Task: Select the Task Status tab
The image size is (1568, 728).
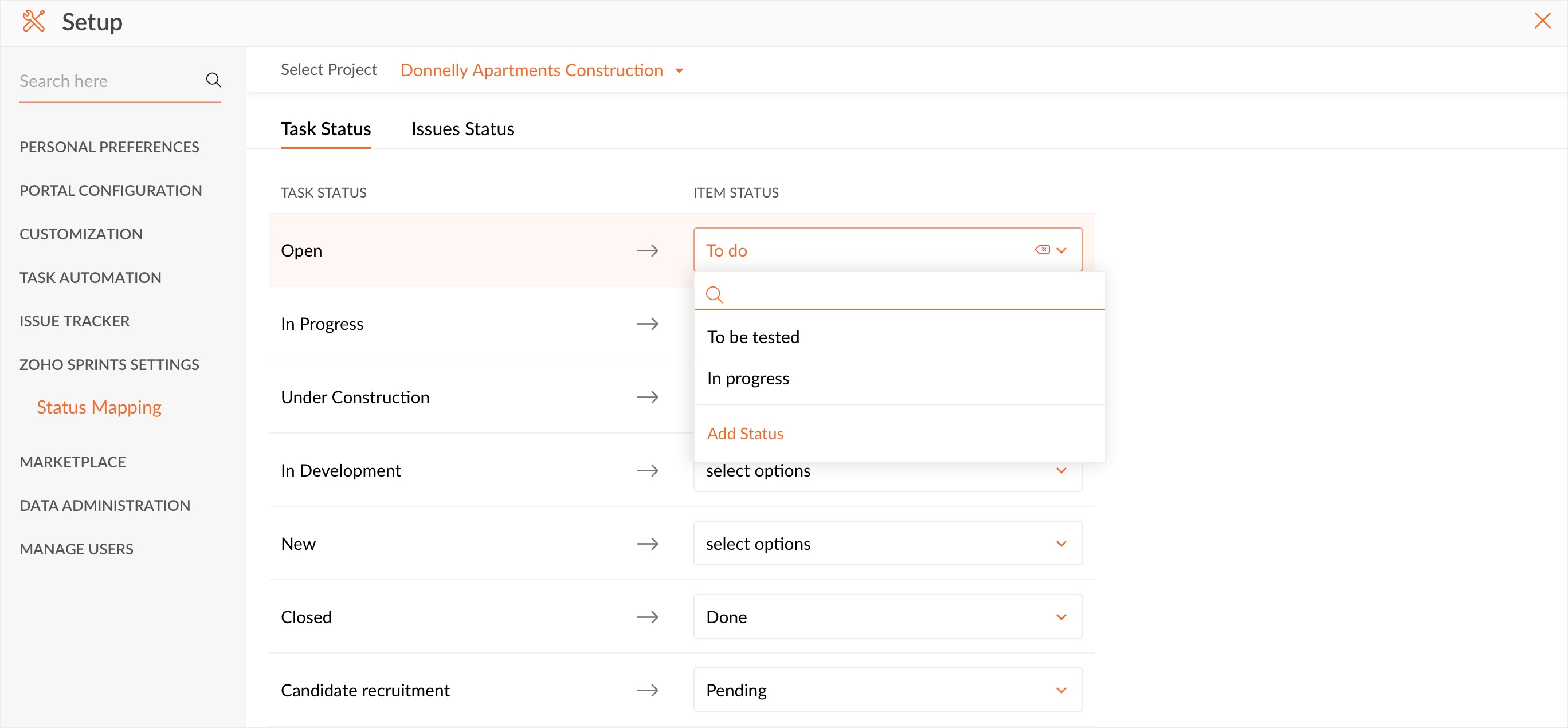Action: [x=326, y=129]
